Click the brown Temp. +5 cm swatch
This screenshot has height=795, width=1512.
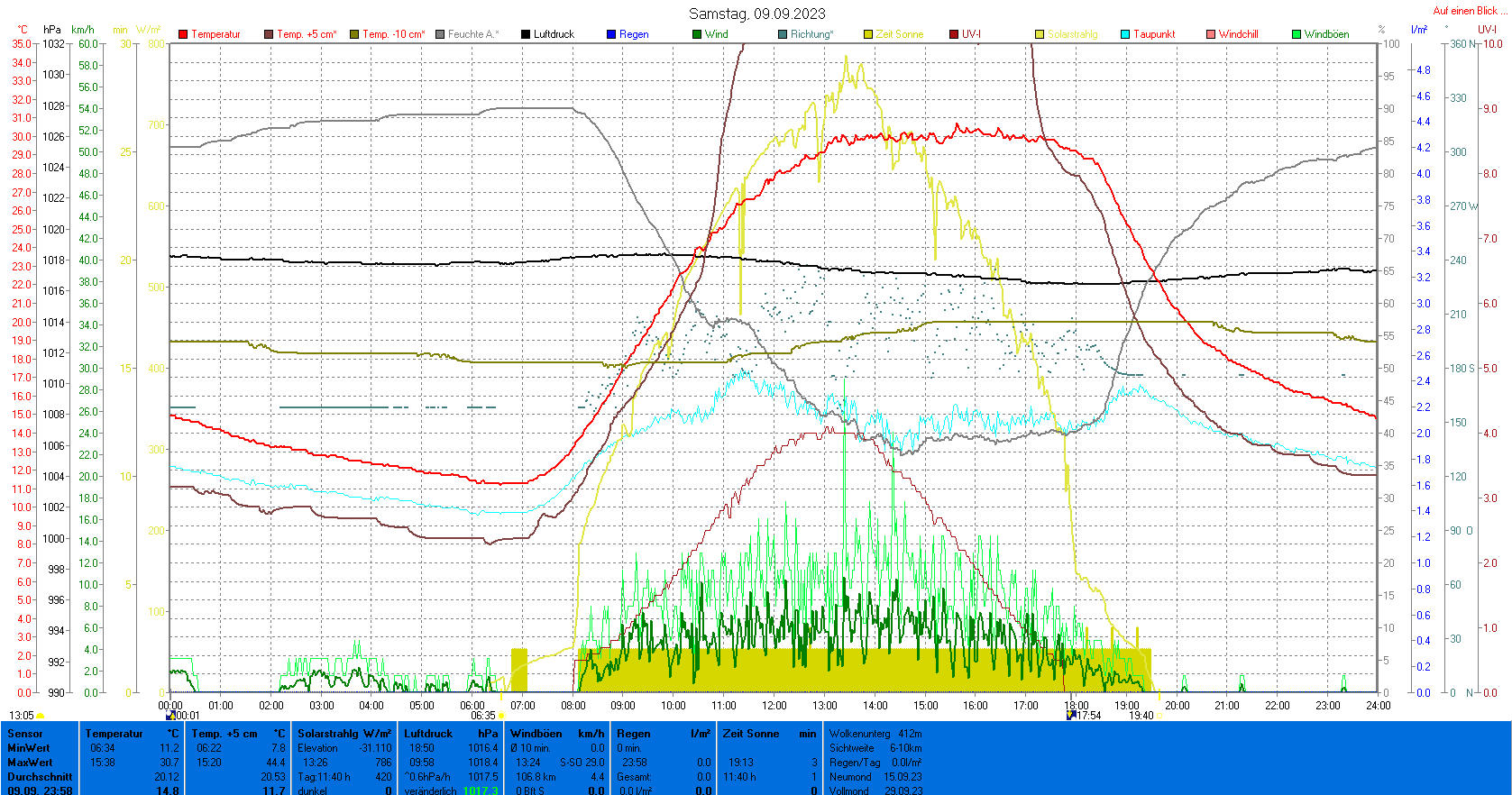coord(269,34)
